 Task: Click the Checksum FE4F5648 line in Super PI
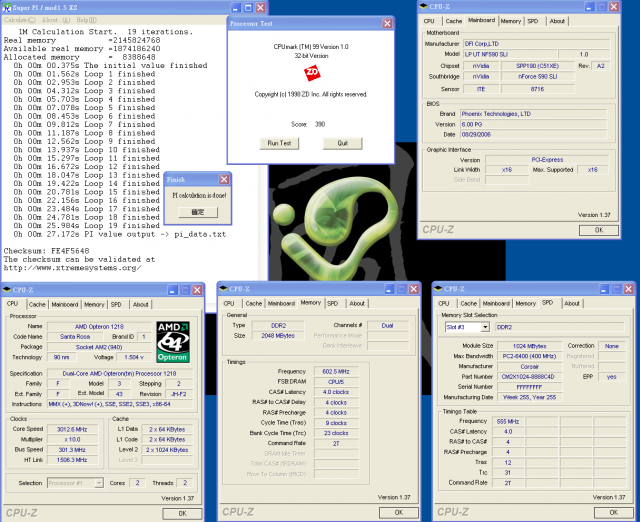click(x=46, y=251)
